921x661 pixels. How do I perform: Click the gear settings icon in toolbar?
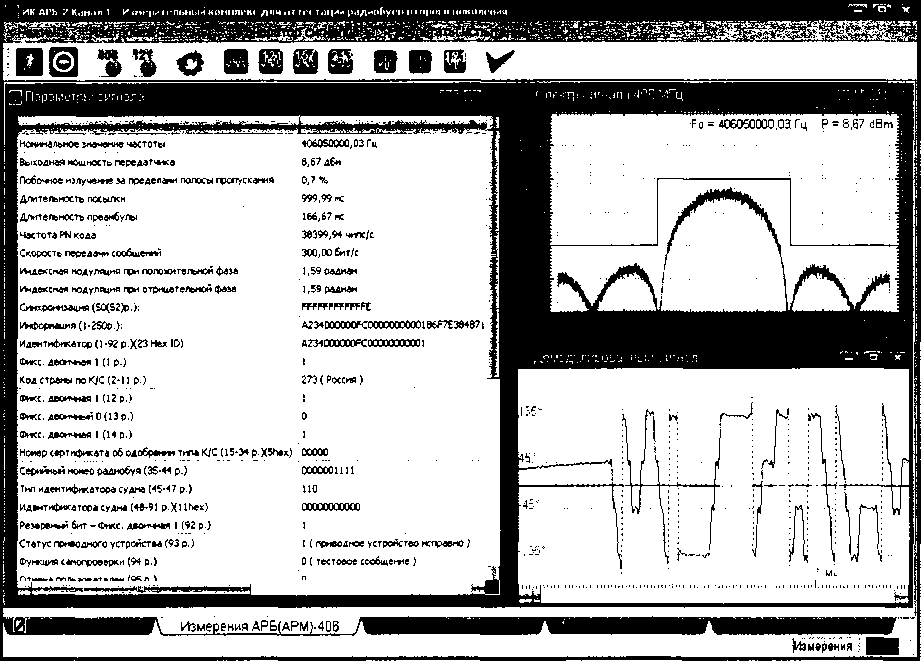pos(187,62)
